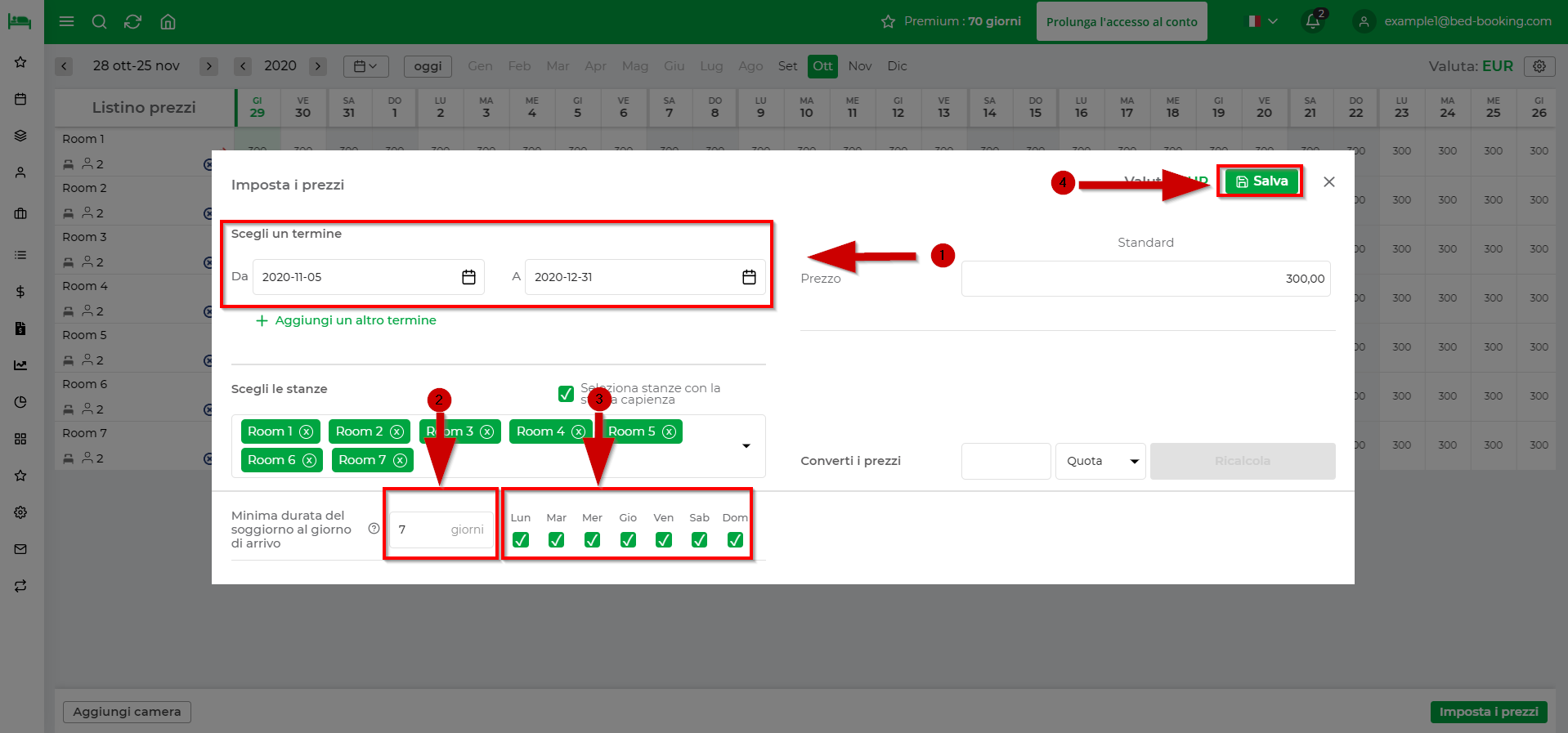Open the guests person icon in sidebar

[20, 172]
